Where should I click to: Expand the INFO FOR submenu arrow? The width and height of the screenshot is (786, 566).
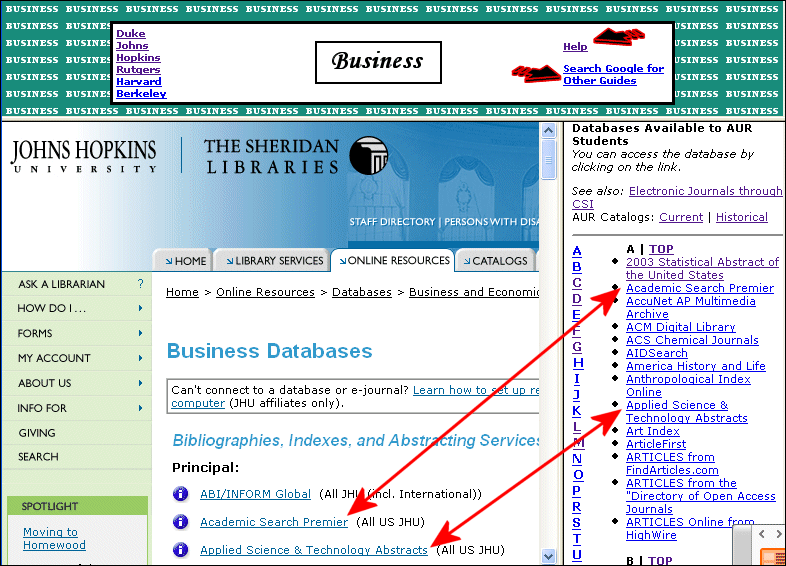(x=140, y=408)
